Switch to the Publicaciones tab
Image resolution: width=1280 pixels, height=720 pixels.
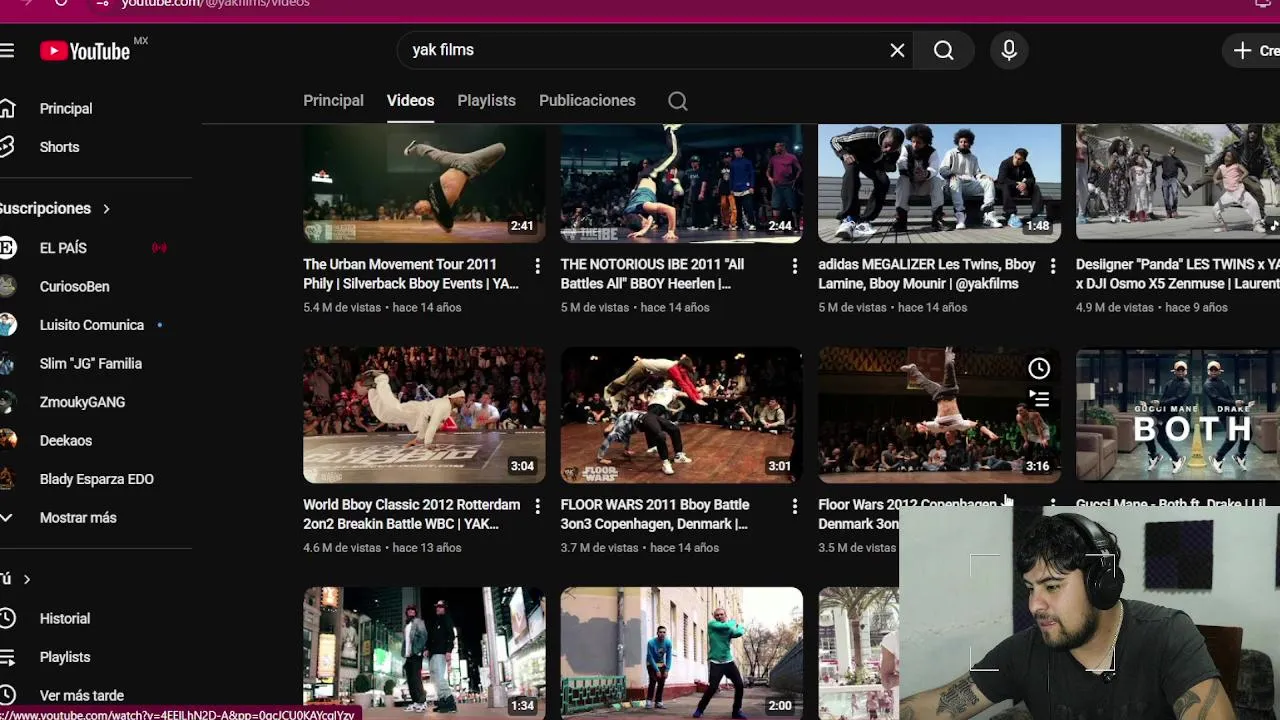point(587,100)
